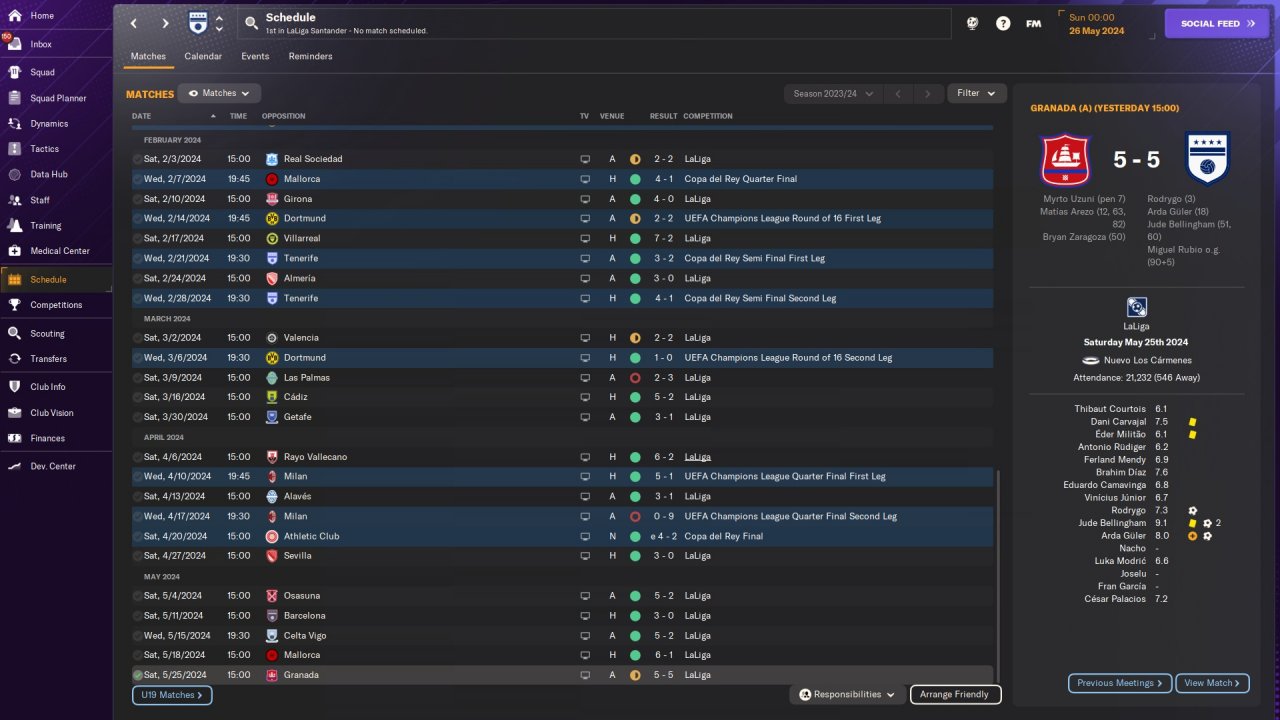The image size is (1280, 720).
Task: Open the FM menu icon
Action: (x=1034, y=23)
